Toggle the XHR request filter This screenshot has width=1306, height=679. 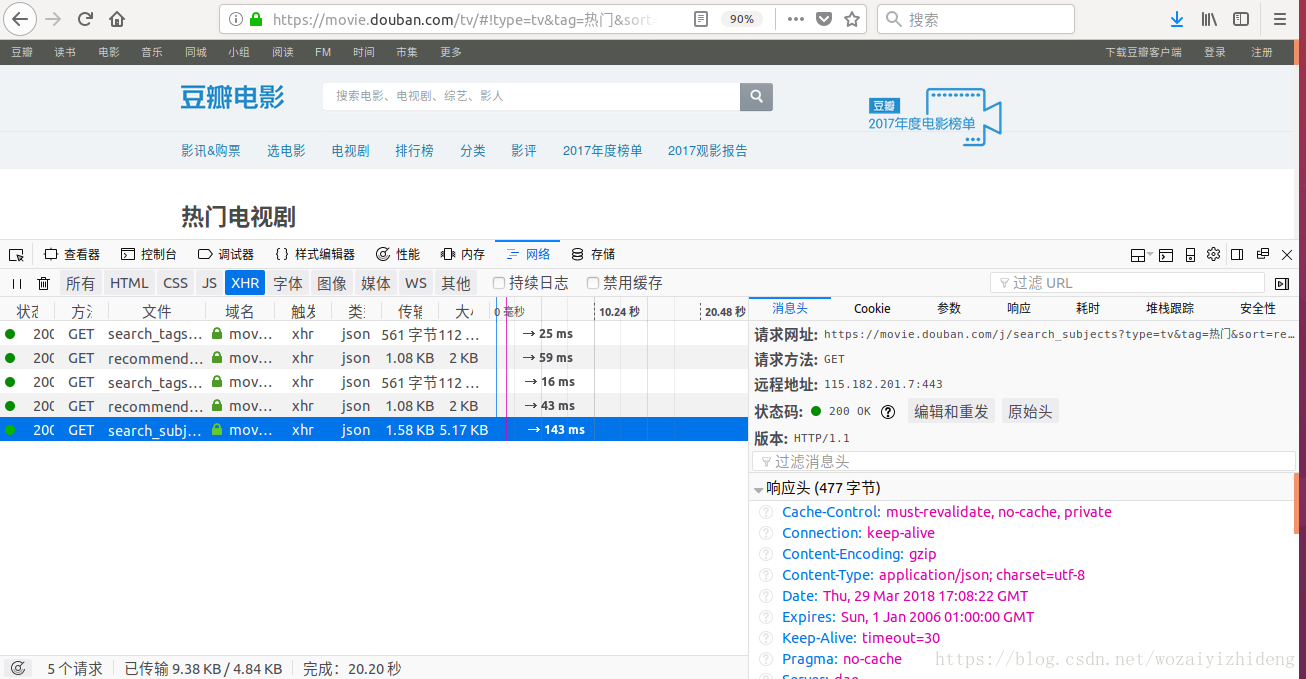click(245, 283)
